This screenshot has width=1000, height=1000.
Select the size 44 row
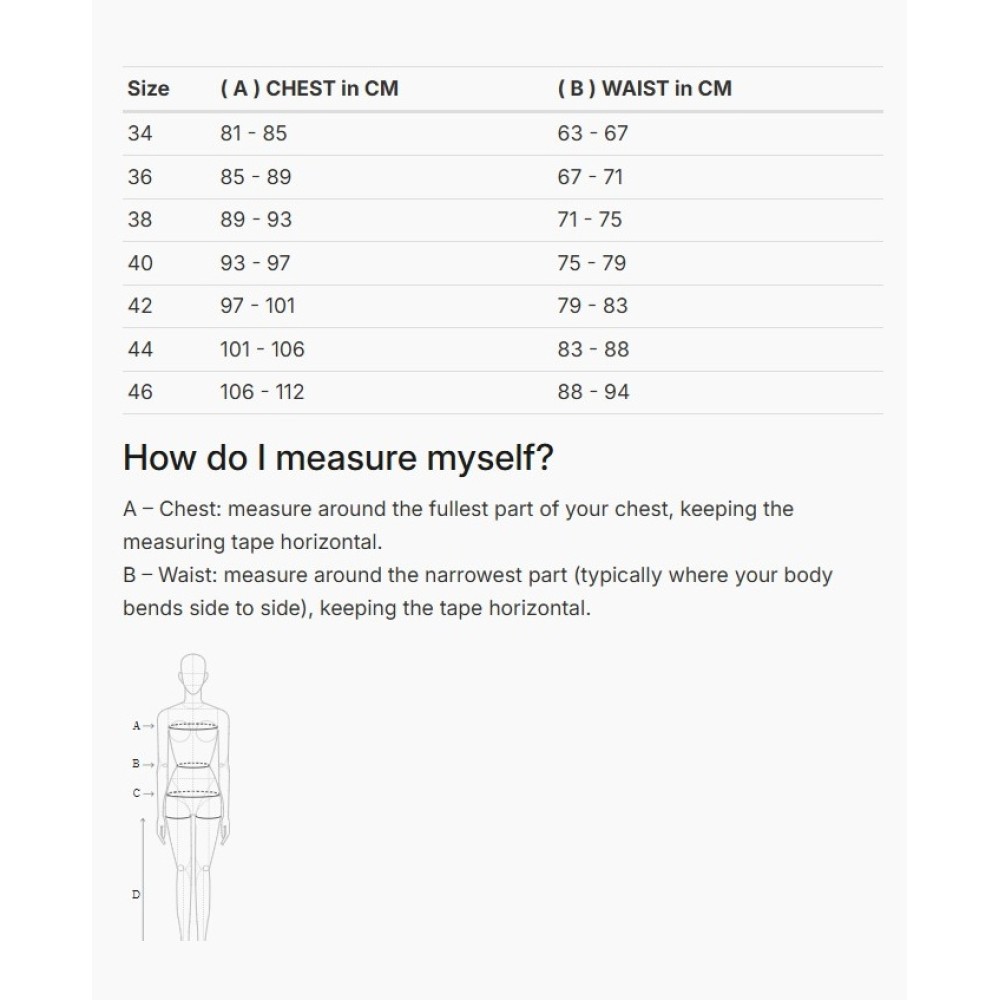coord(503,349)
